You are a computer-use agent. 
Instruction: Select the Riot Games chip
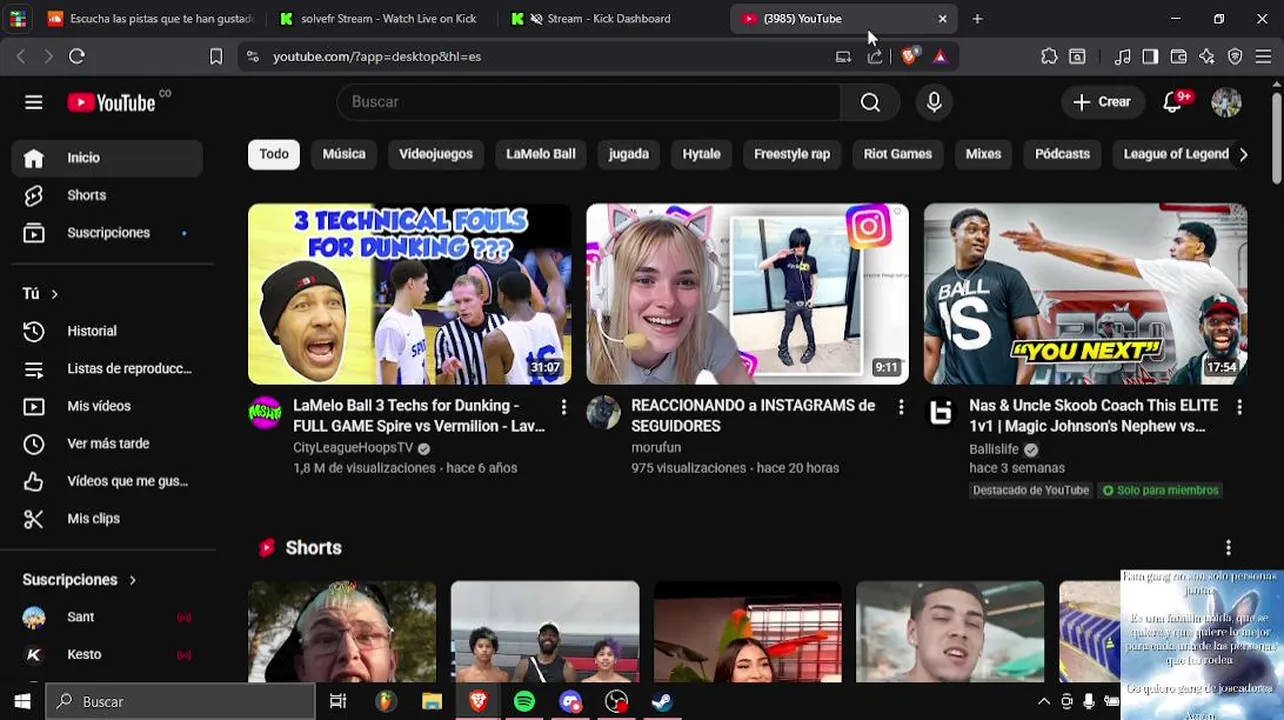[x=898, y=154]
